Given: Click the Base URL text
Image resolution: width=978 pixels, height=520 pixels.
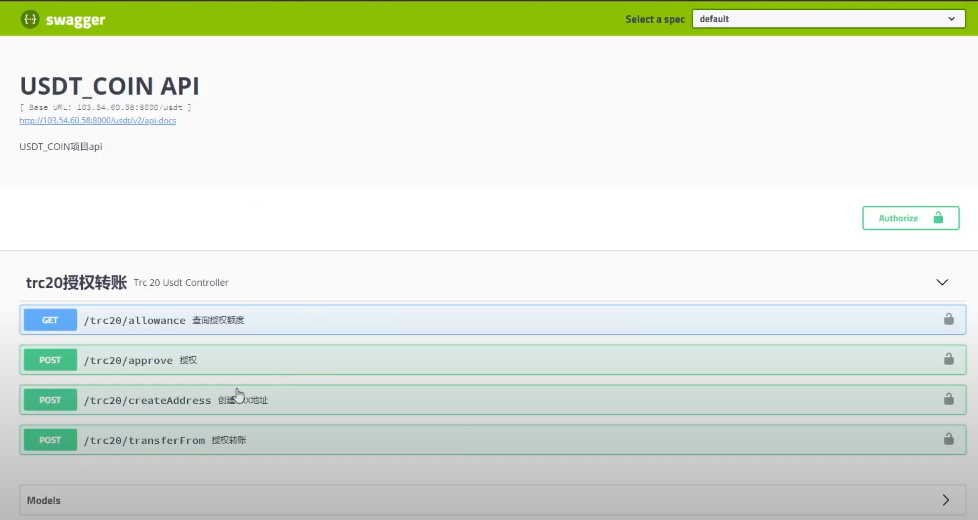Looking at the screenshot, I should click(x=105, y=107).
